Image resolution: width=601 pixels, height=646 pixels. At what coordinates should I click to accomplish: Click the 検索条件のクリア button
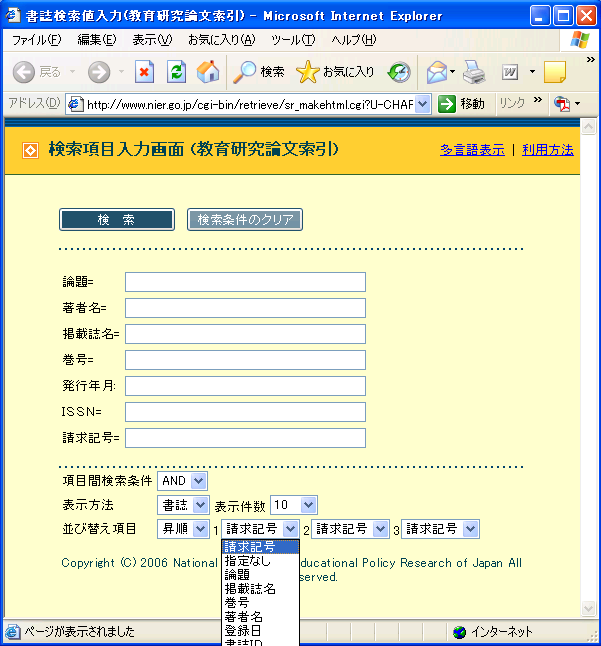click(245, 220)
